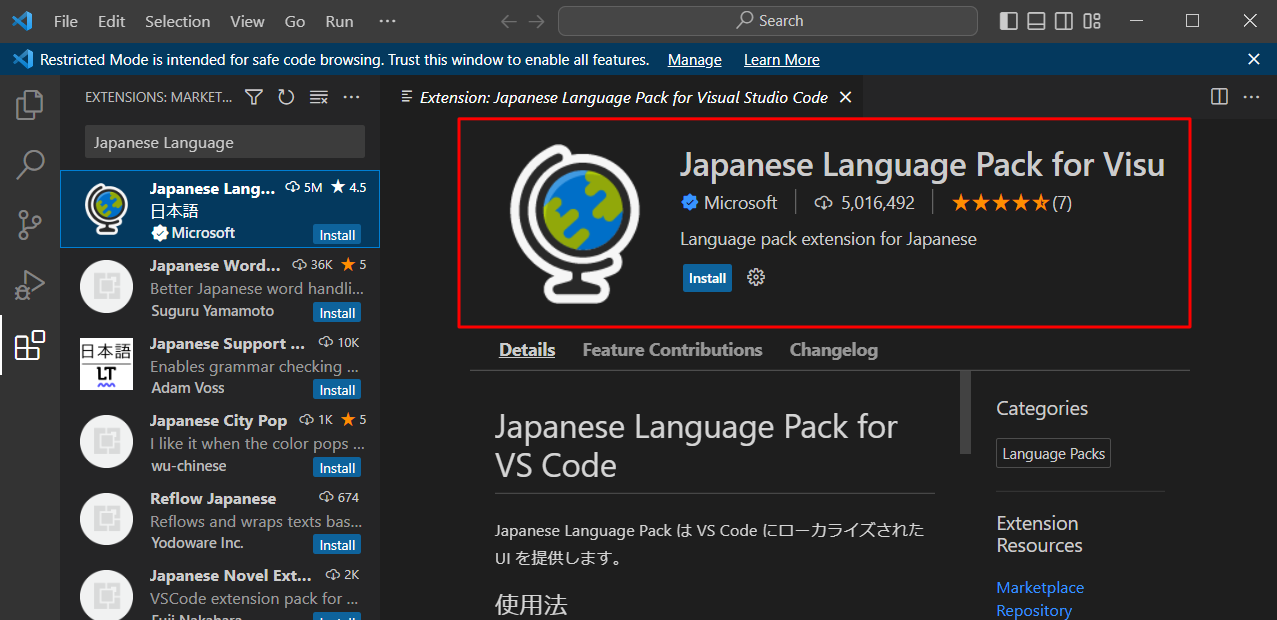
Task: Open the Marketplace link under Extension Resources
Action: coord(1039,587)
